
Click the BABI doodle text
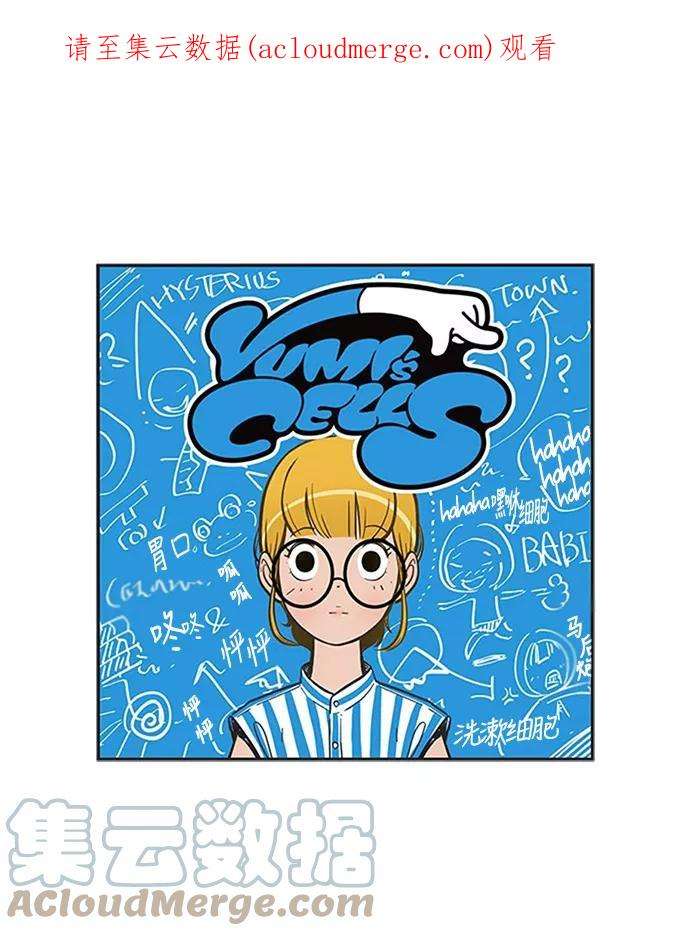coord(556,550)
